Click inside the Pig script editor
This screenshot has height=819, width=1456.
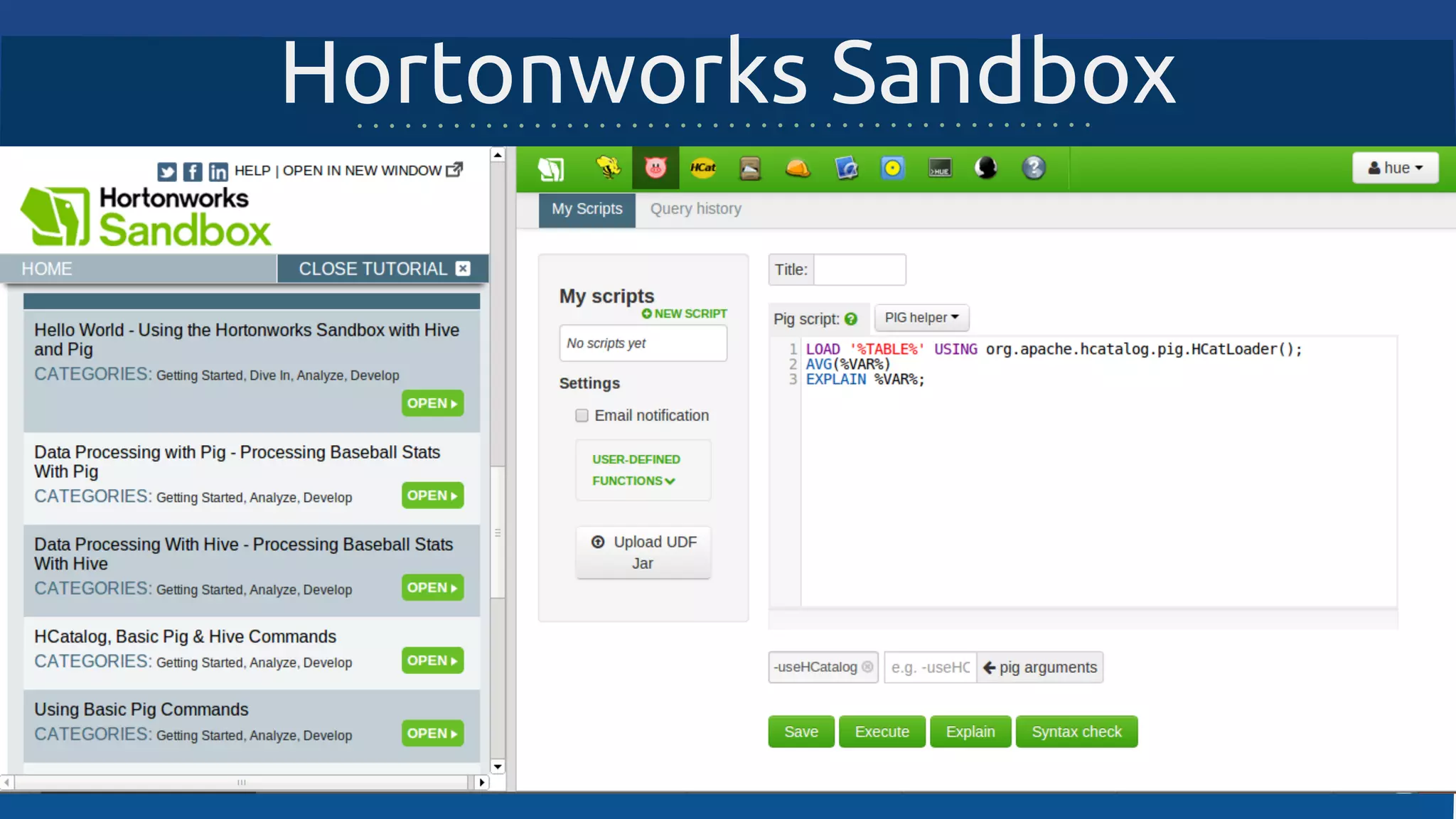(1098, 471)
